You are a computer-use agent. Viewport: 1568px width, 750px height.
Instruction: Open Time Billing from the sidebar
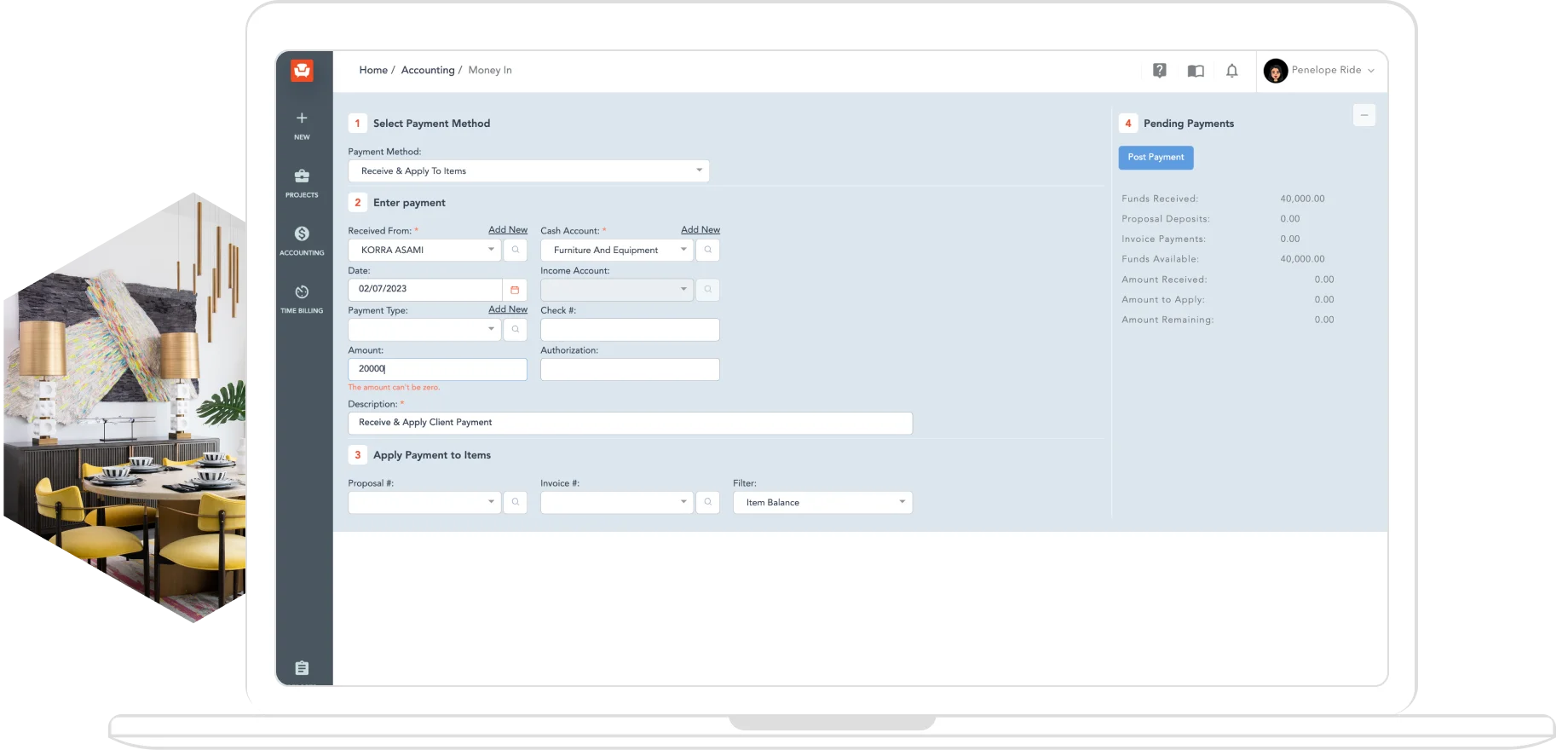click(302, 299)
